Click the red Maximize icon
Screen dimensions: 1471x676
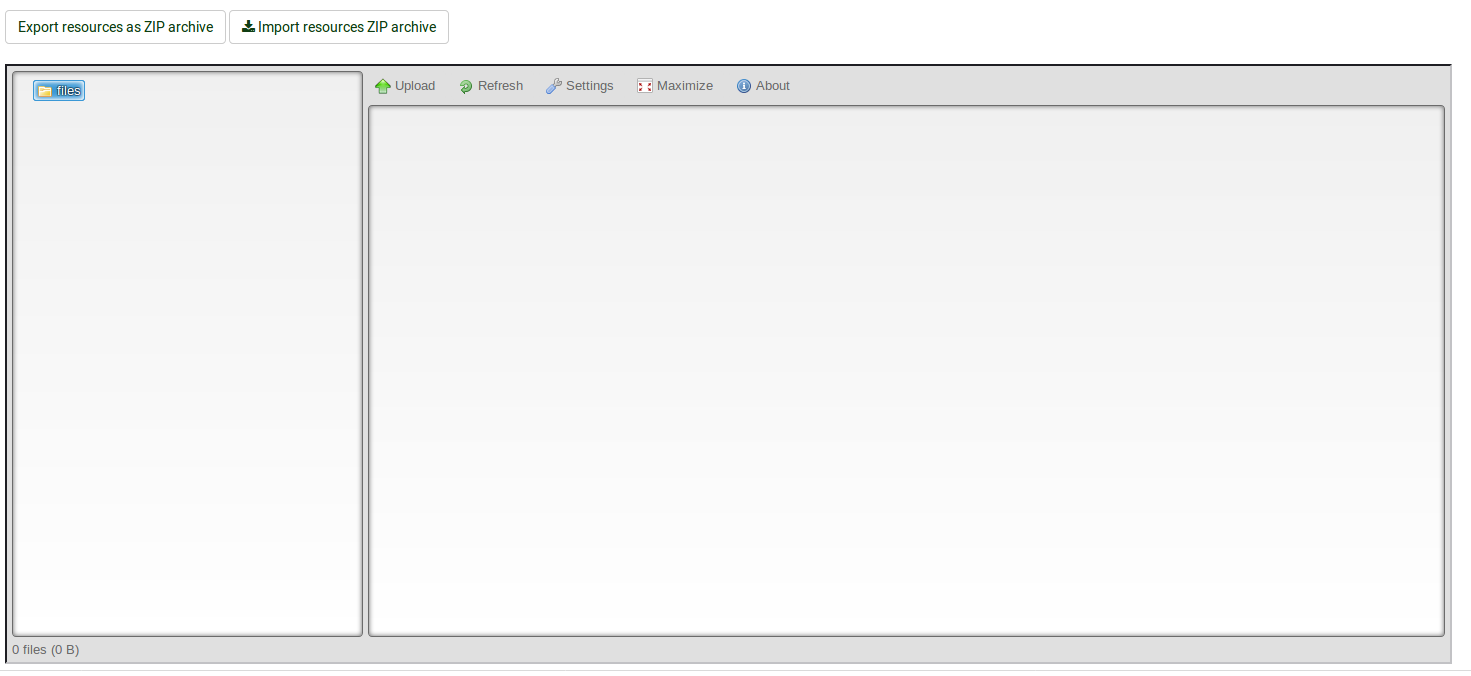645,87
